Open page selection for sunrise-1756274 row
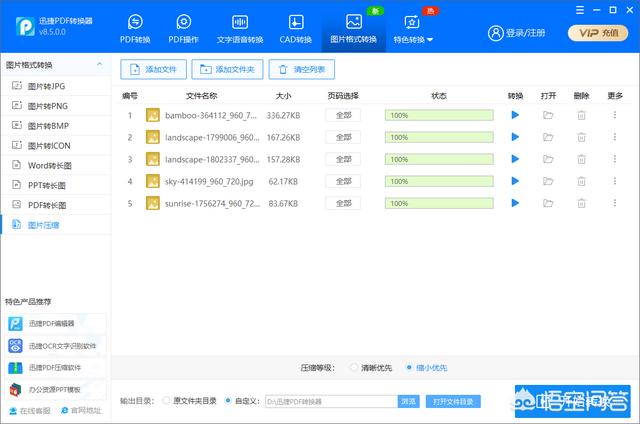This screenshot has width=640, height=424. 343,203
